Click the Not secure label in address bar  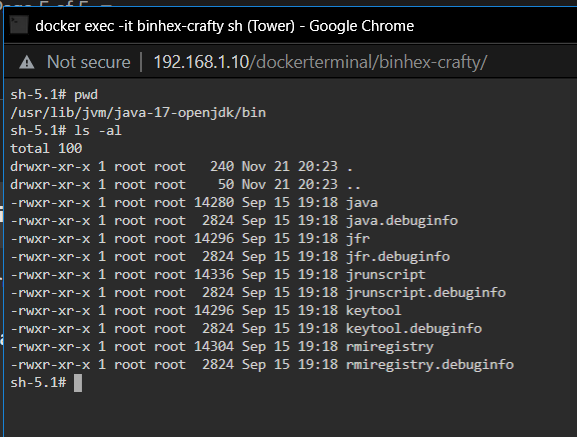89,62
